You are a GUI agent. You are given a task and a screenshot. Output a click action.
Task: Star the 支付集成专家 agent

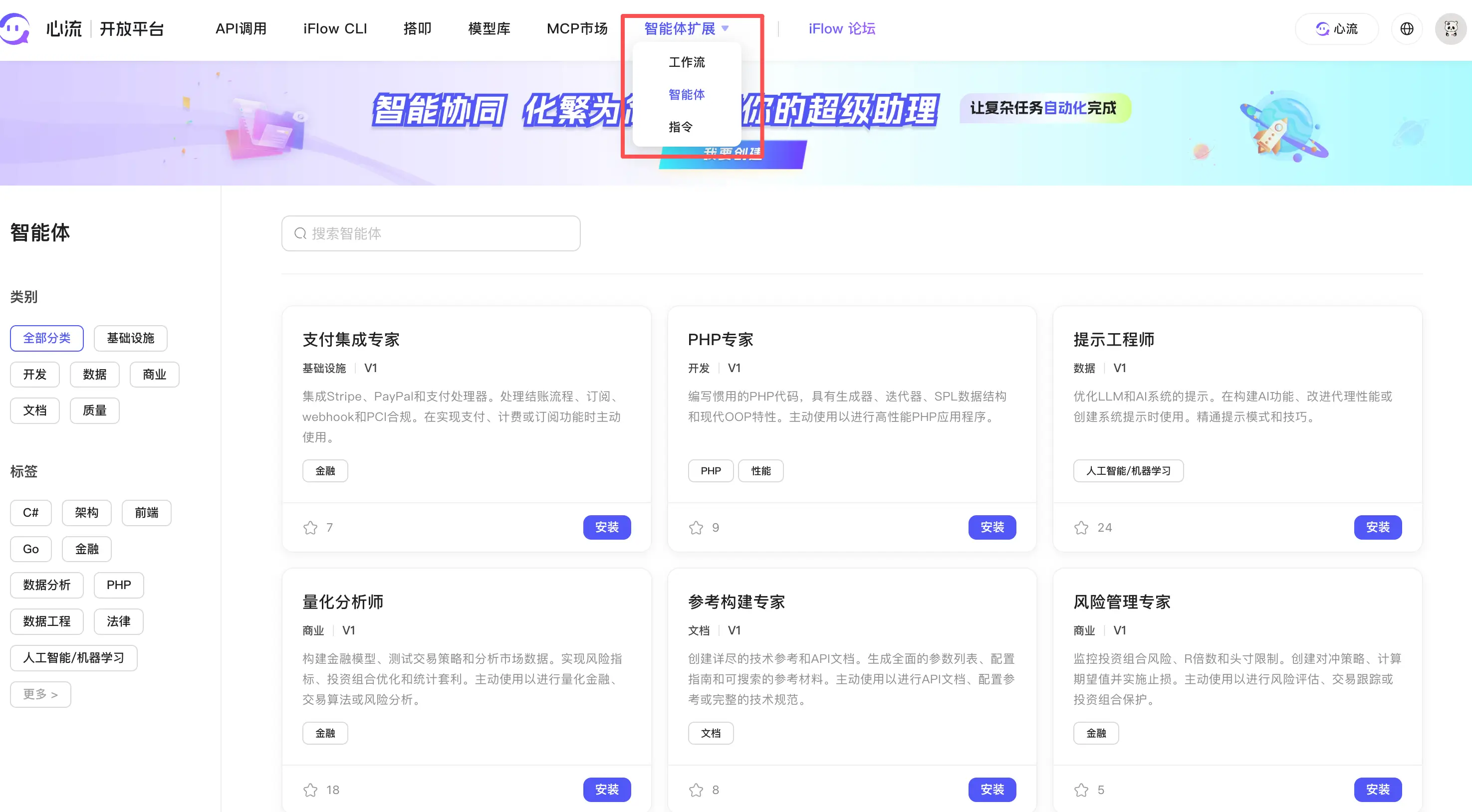(310, 528)
